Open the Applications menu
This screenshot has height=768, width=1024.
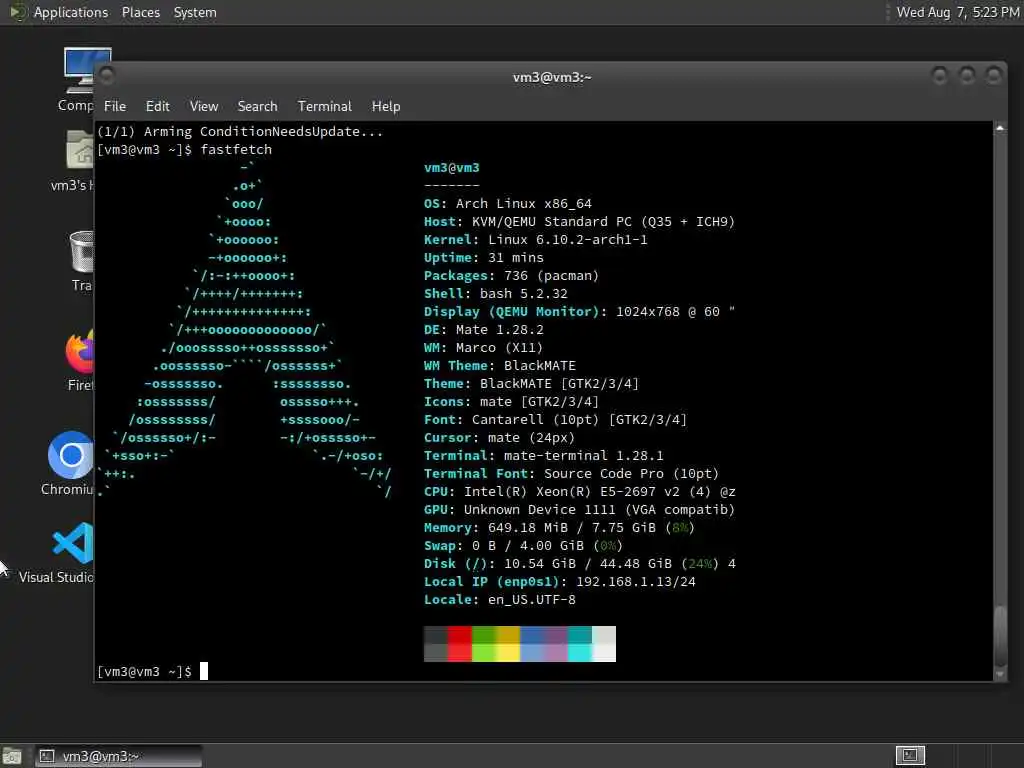71,12
